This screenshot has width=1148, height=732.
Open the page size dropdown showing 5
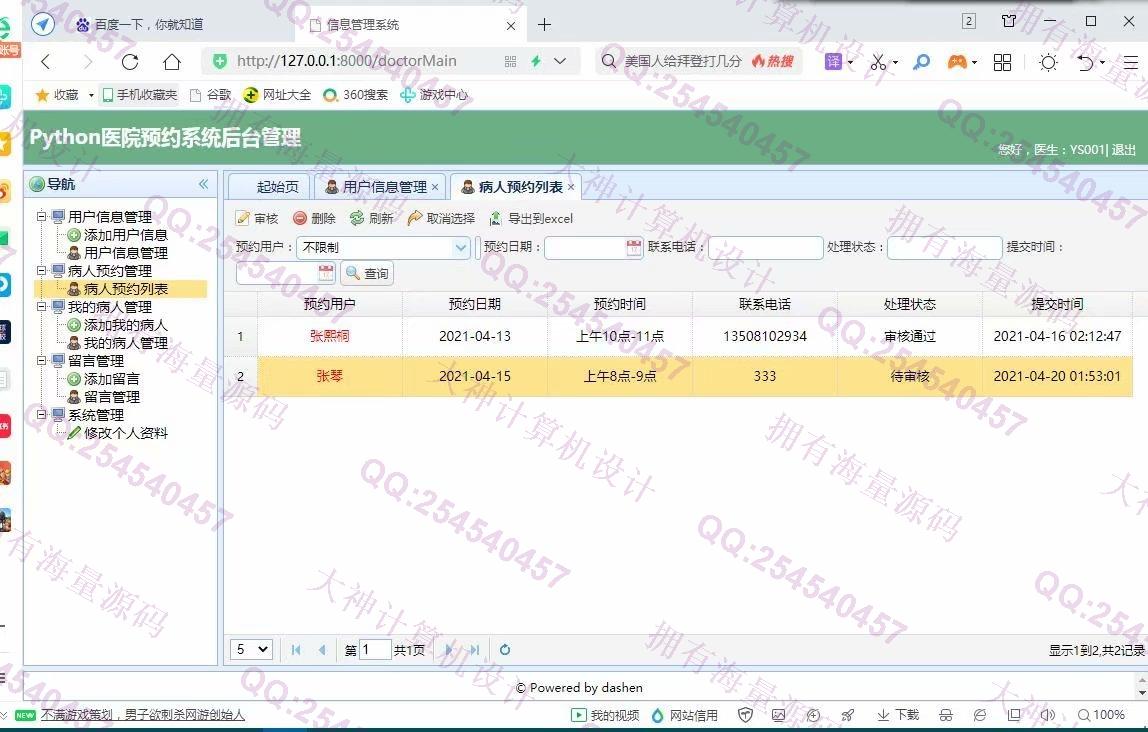pos(252,650)
